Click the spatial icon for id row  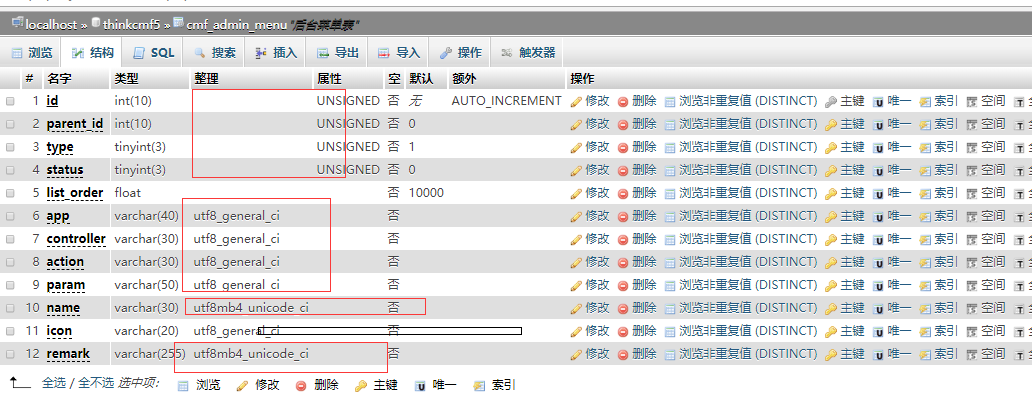click(972, 101)
